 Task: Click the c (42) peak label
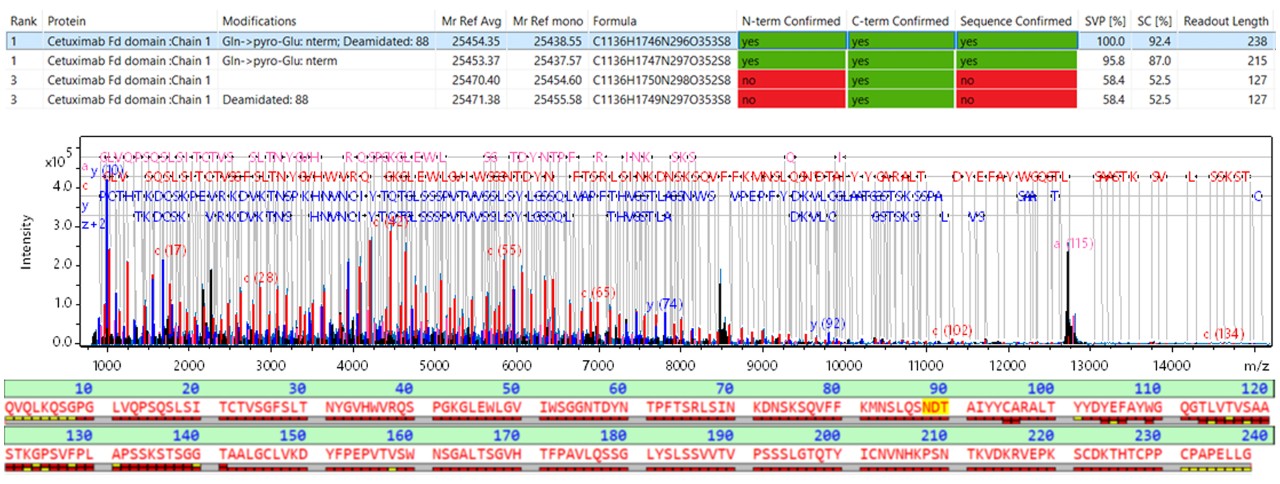391,222
